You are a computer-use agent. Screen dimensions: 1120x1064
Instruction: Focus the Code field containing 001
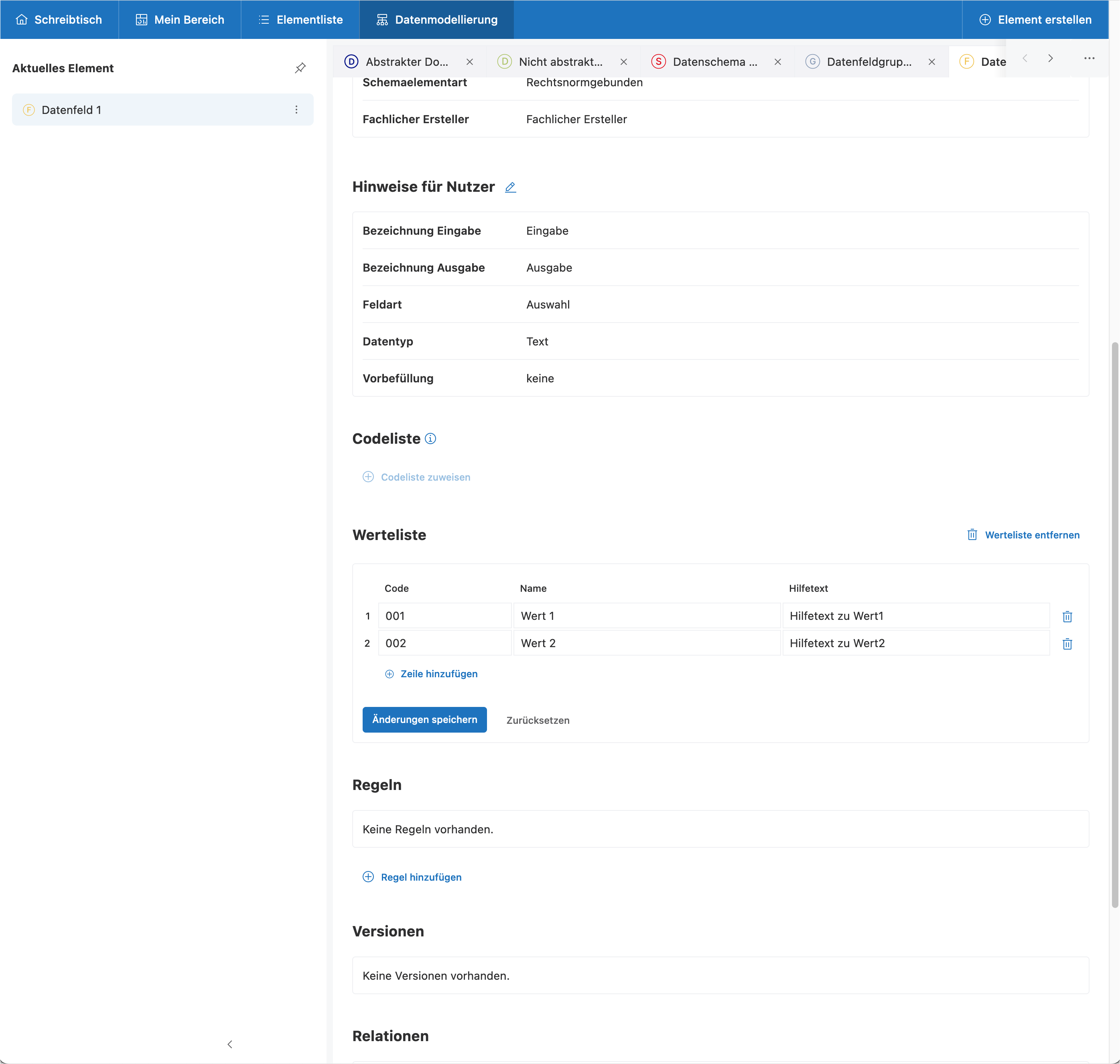tap(444, 616)
